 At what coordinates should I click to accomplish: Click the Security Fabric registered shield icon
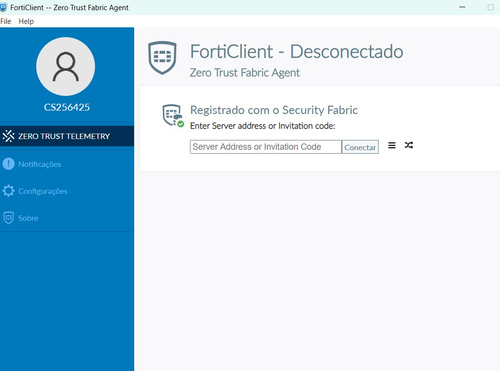[173, 116]
